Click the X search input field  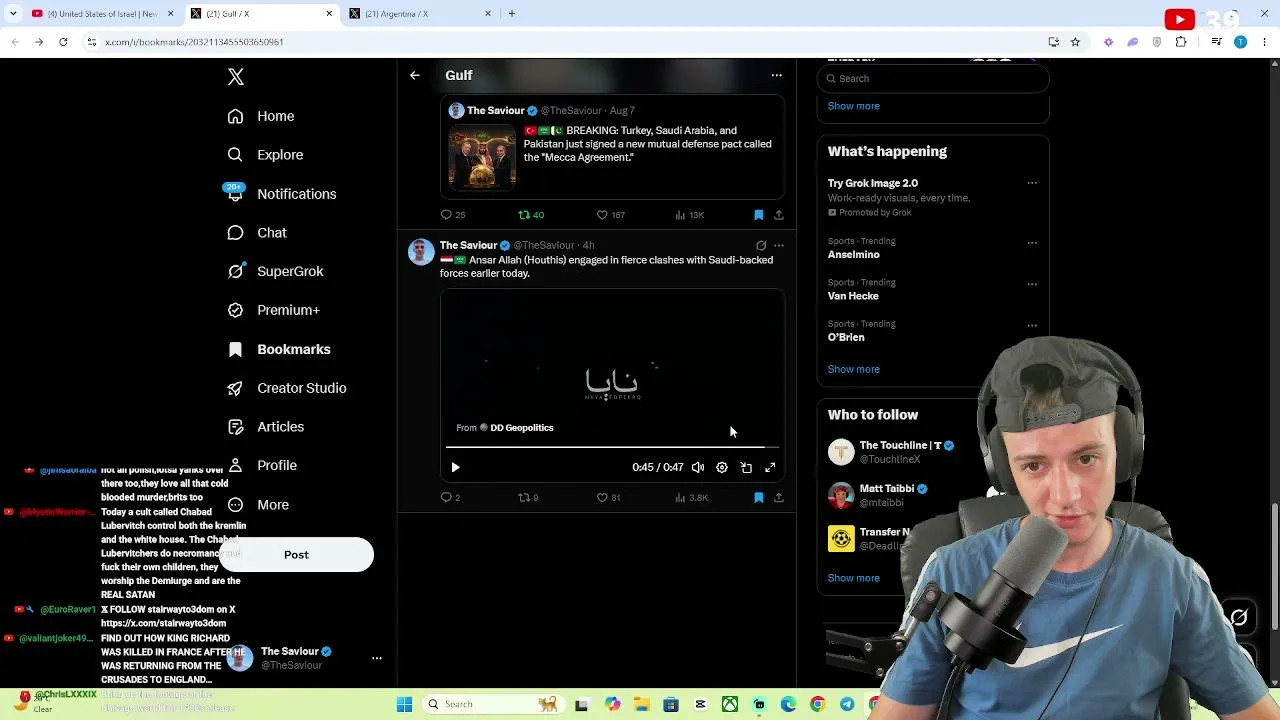[x=933, y=78]
